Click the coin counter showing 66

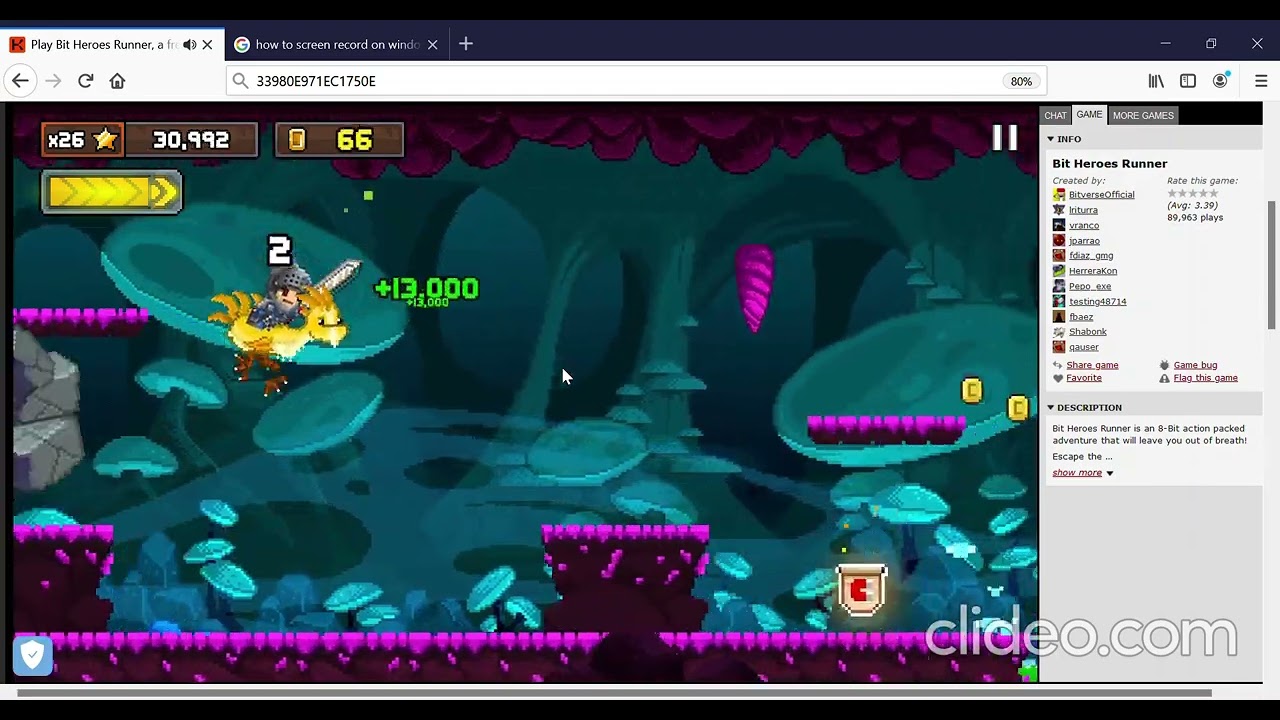point(338,140)
